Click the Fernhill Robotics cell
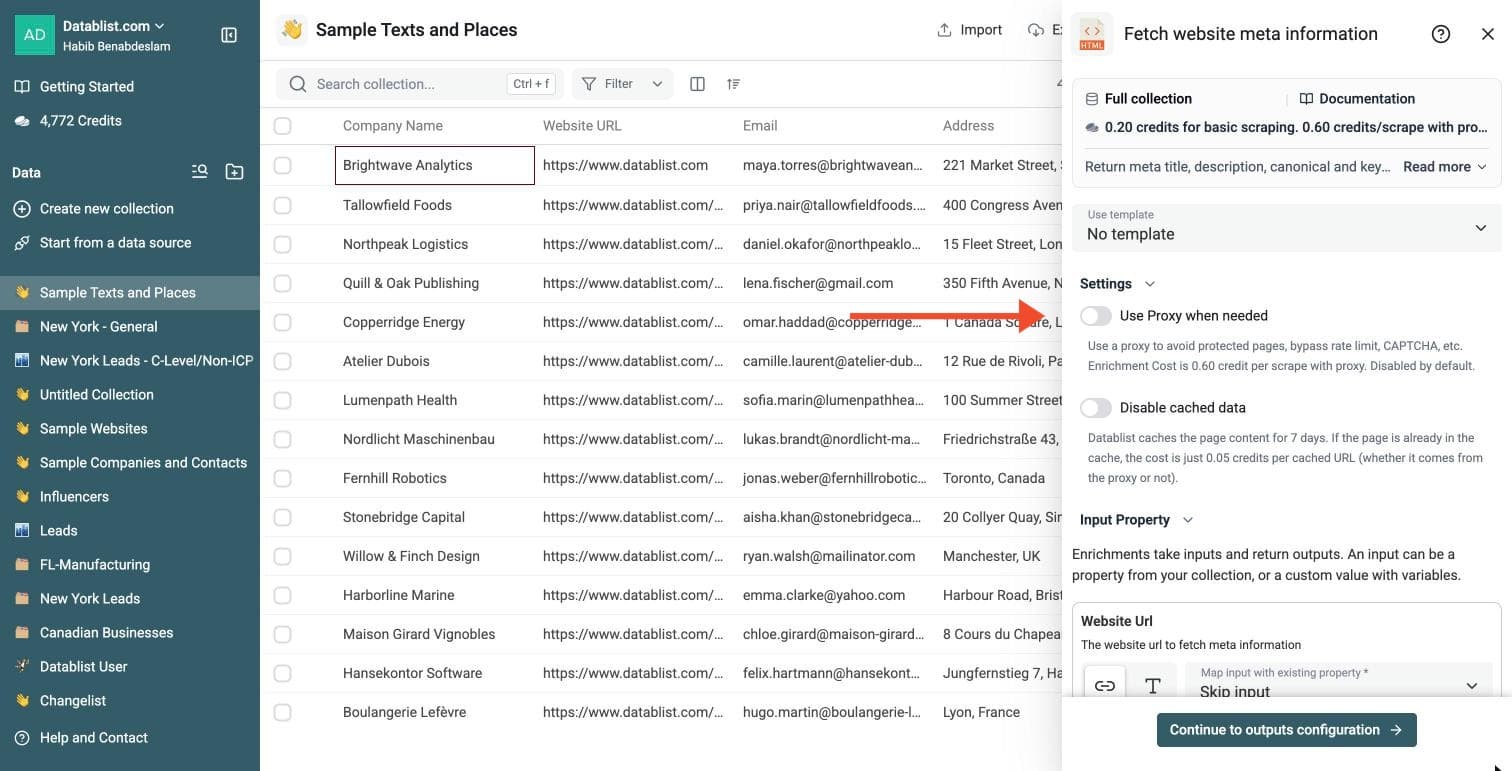1512x771 pixels. coord(435,478)
